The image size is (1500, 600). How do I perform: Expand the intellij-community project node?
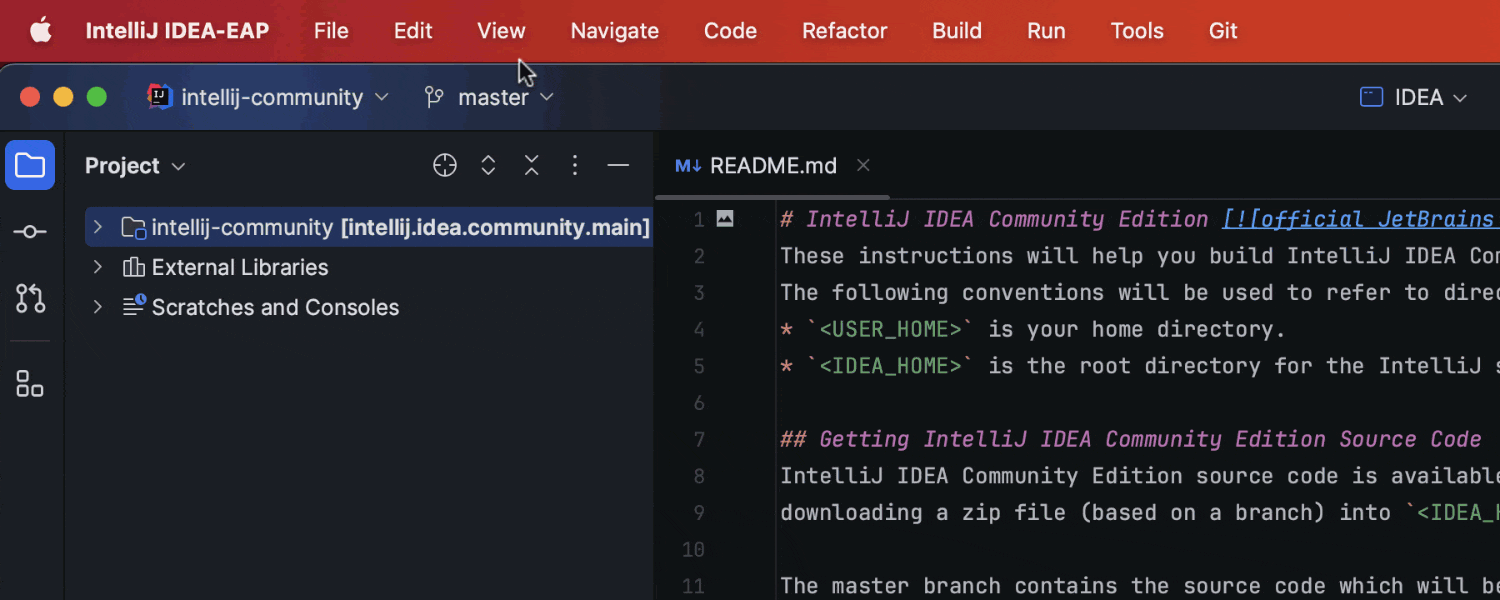(x=97, y=227)
